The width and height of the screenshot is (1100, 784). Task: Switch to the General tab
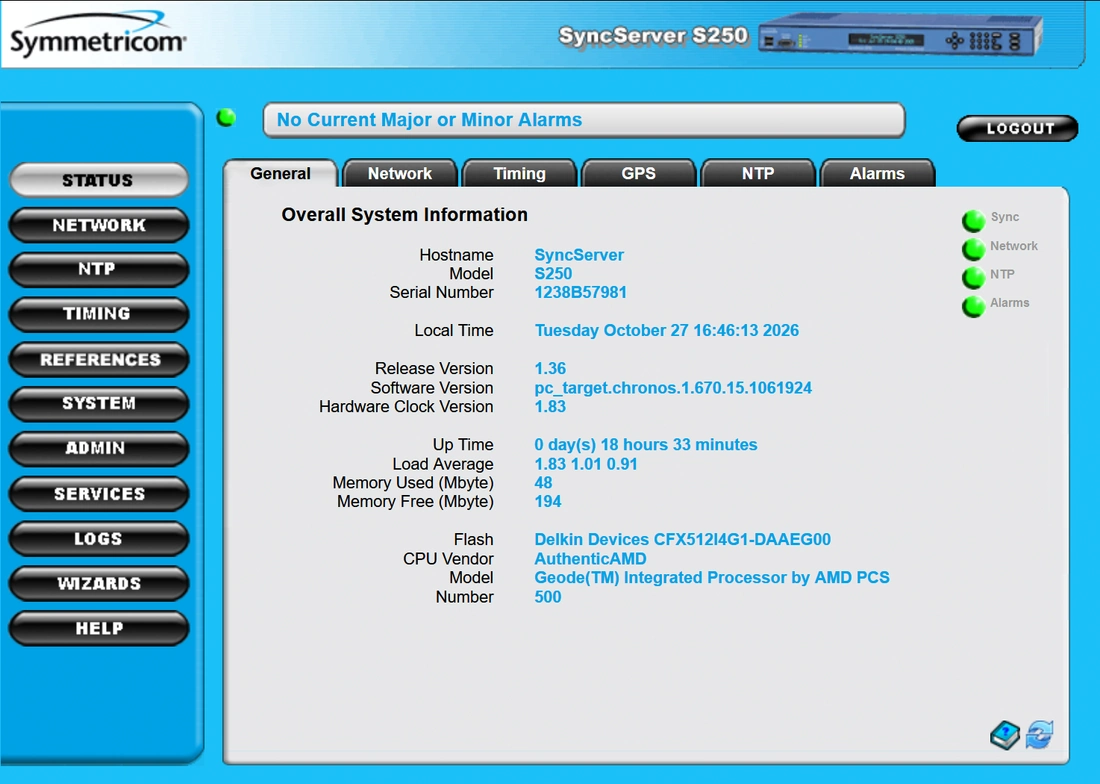(x=281, y=173)
